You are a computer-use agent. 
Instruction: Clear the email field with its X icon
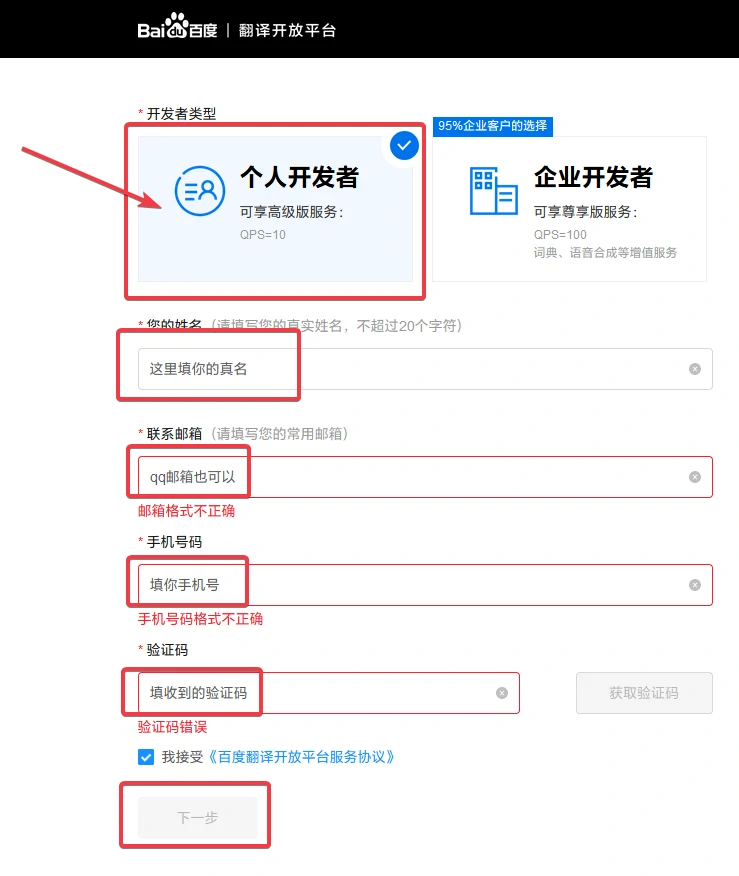(694, 477)
